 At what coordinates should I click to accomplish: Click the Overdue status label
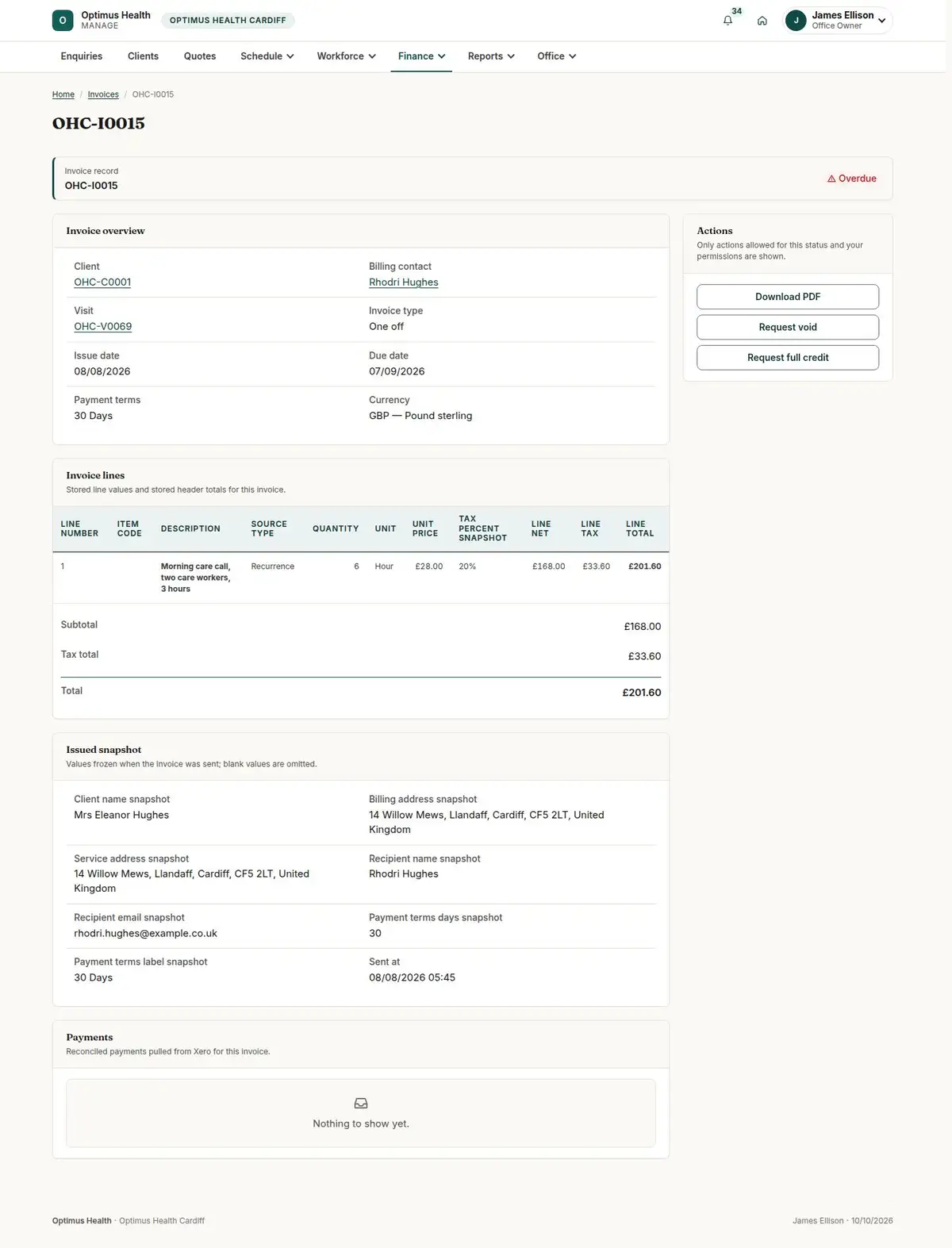click(852, 179)
